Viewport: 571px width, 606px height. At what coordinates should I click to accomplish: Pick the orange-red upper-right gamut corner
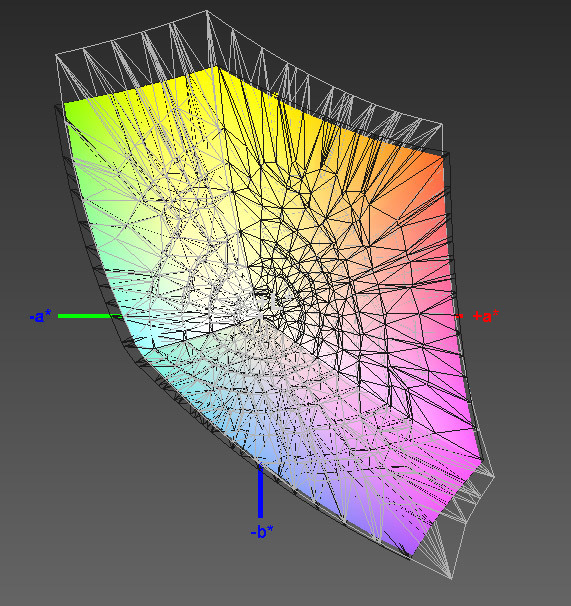(437, 162)
